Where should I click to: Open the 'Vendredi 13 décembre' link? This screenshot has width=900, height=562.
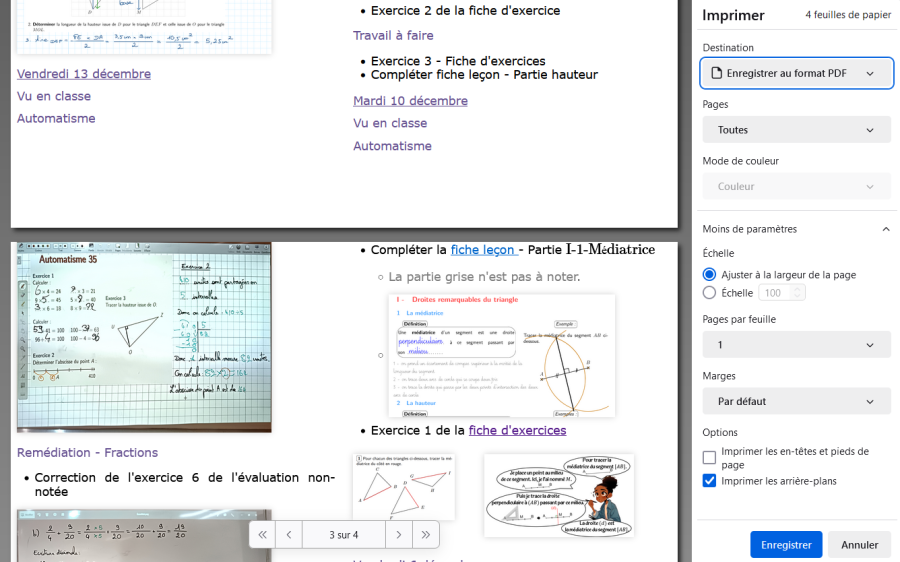pyautogui.click(x=84, y=73)
